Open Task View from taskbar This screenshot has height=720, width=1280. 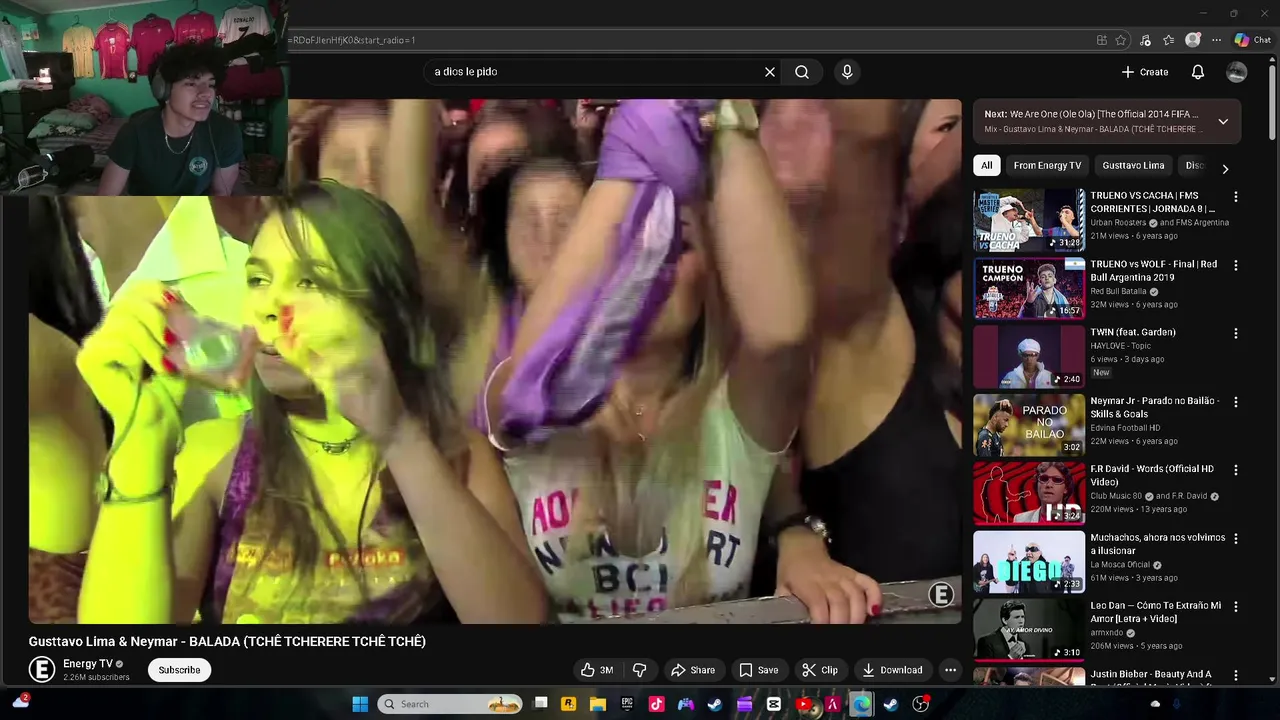[541, 704]
